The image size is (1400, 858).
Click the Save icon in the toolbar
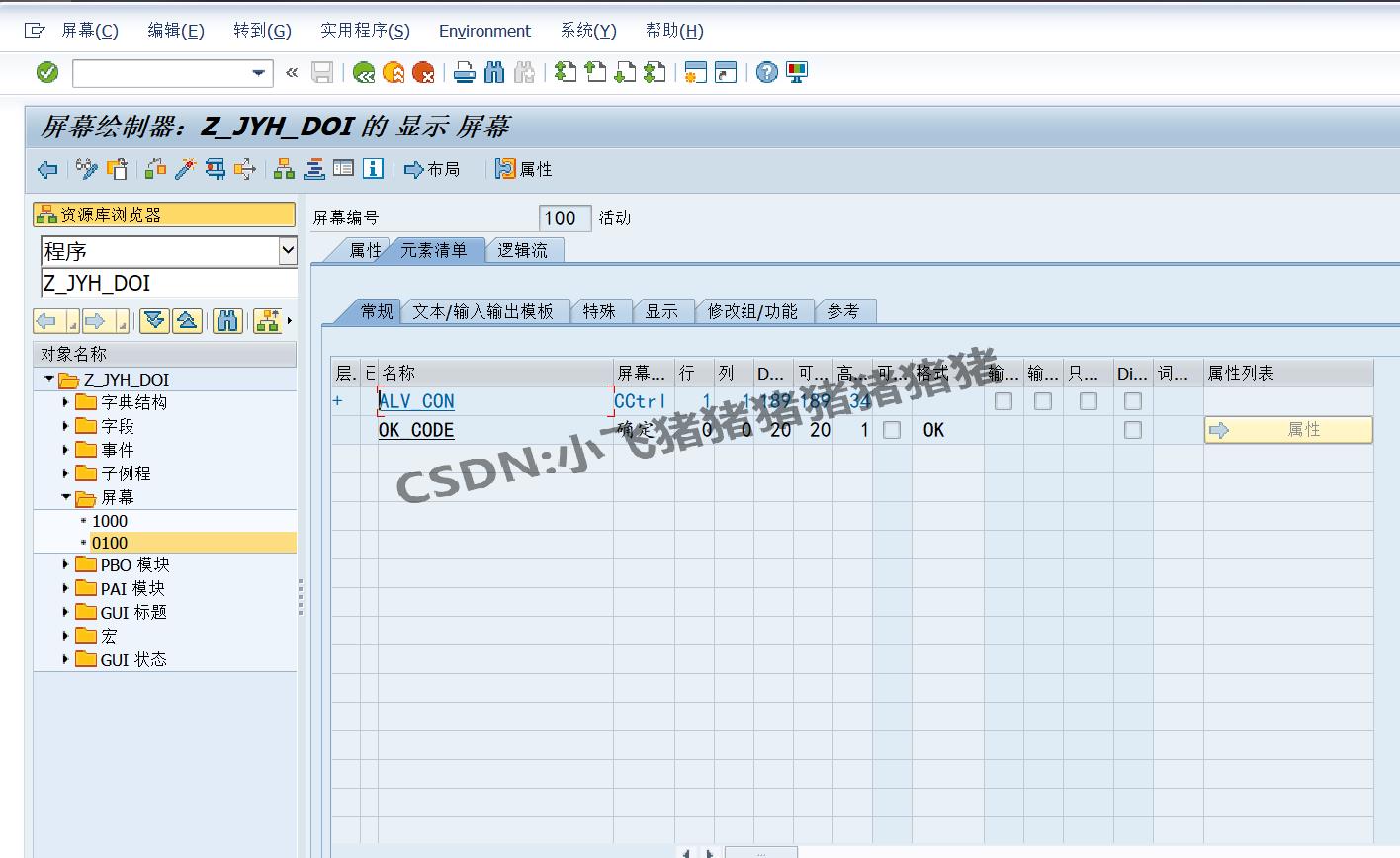[321, 71]
